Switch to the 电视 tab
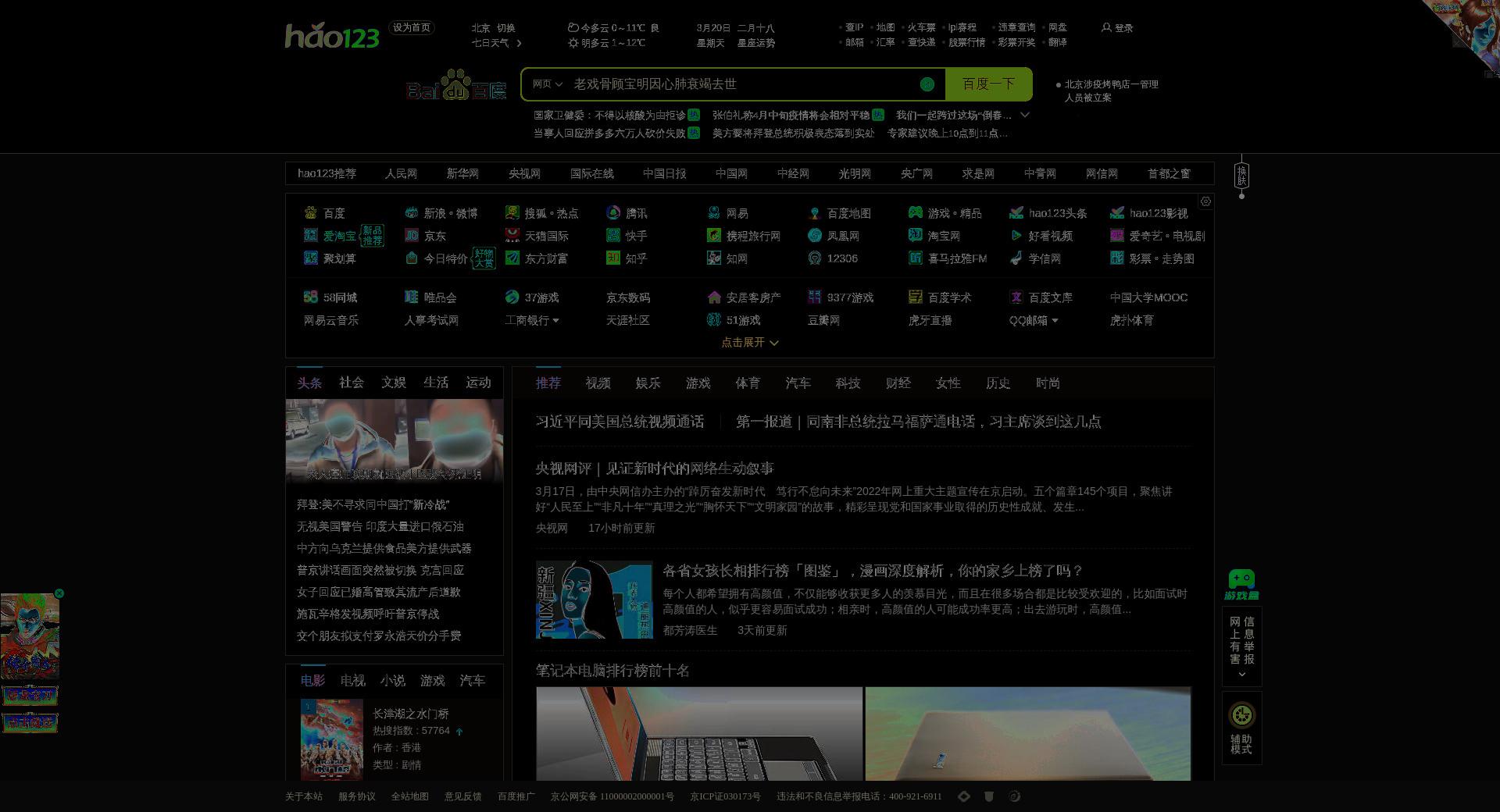This screenshot has height=812, width=1500. (x=352, y=681)
